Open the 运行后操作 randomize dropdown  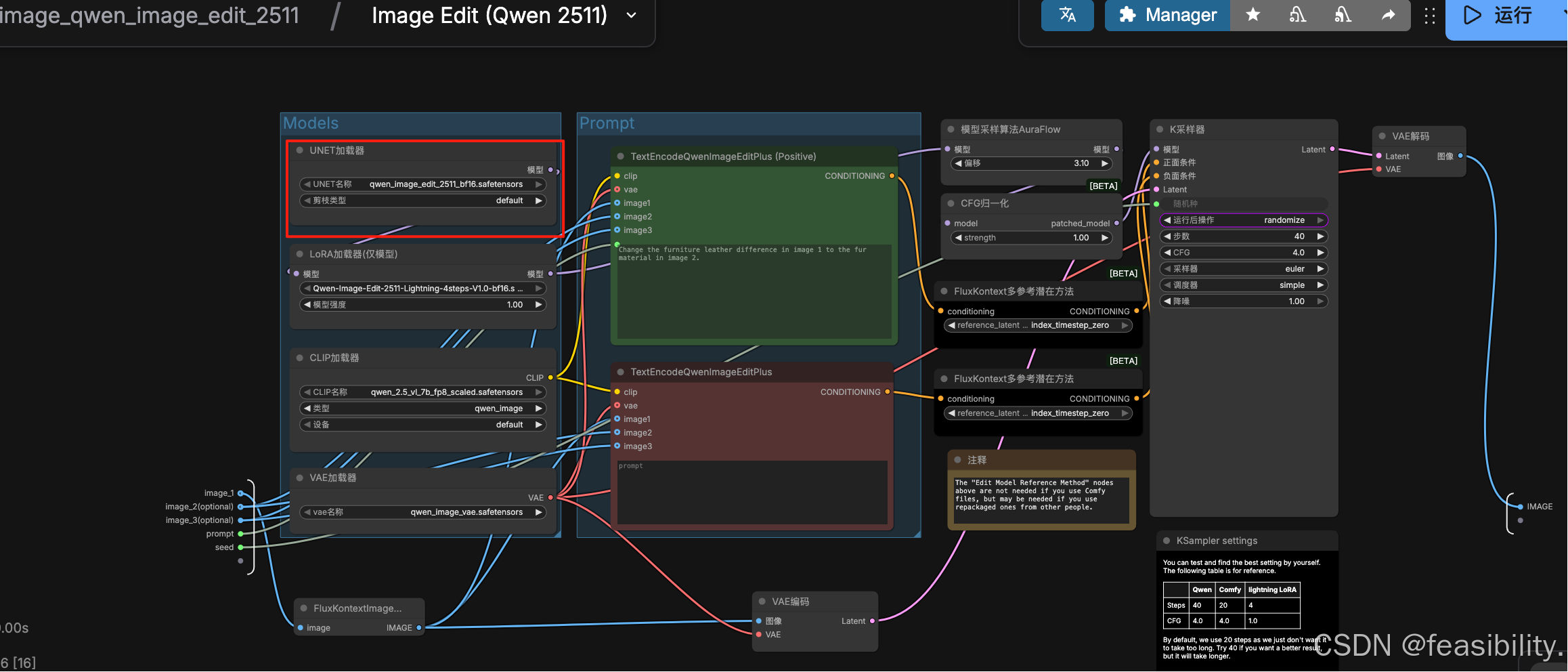tap(1244, 220)
